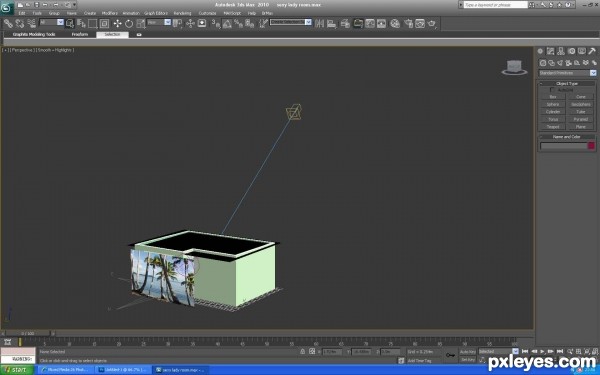This screenshot has width=600, height=375.
Task: Click Play Animation button
Action: pos(542,351)
